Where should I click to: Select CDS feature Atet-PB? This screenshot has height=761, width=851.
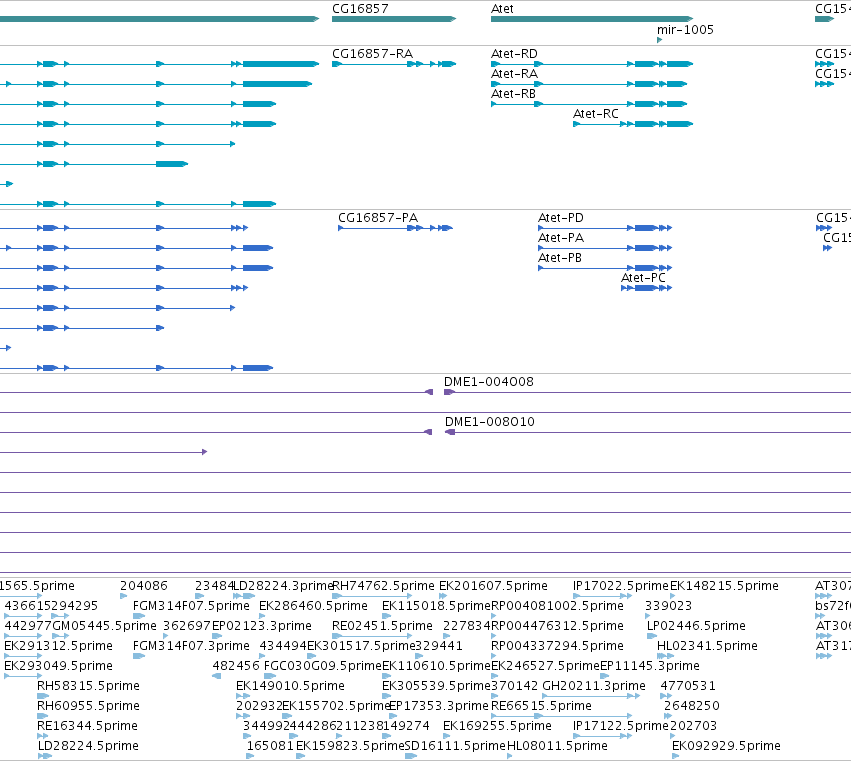[x=605, y=268]
